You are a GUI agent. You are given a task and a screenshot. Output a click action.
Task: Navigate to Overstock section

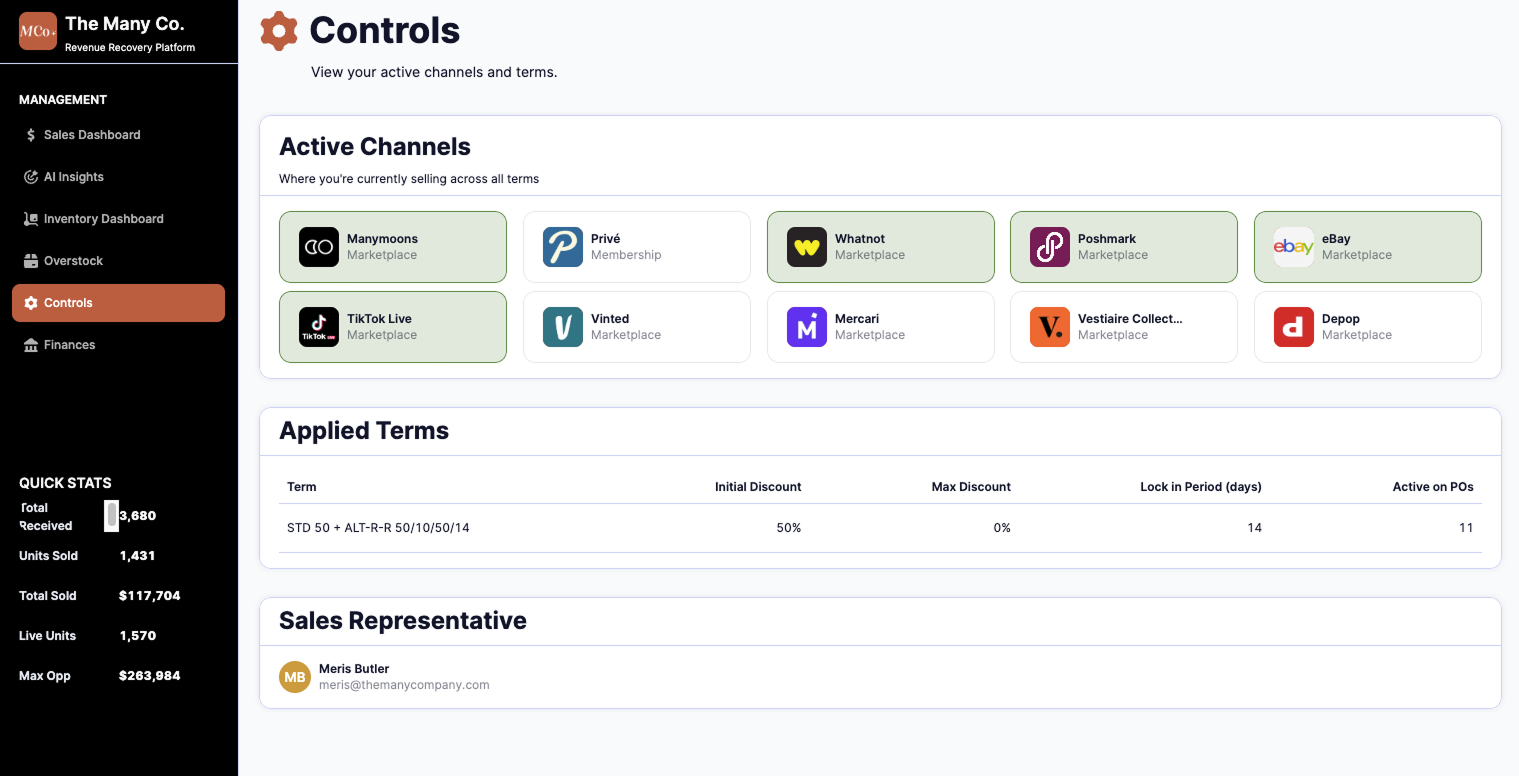point(118,261)
